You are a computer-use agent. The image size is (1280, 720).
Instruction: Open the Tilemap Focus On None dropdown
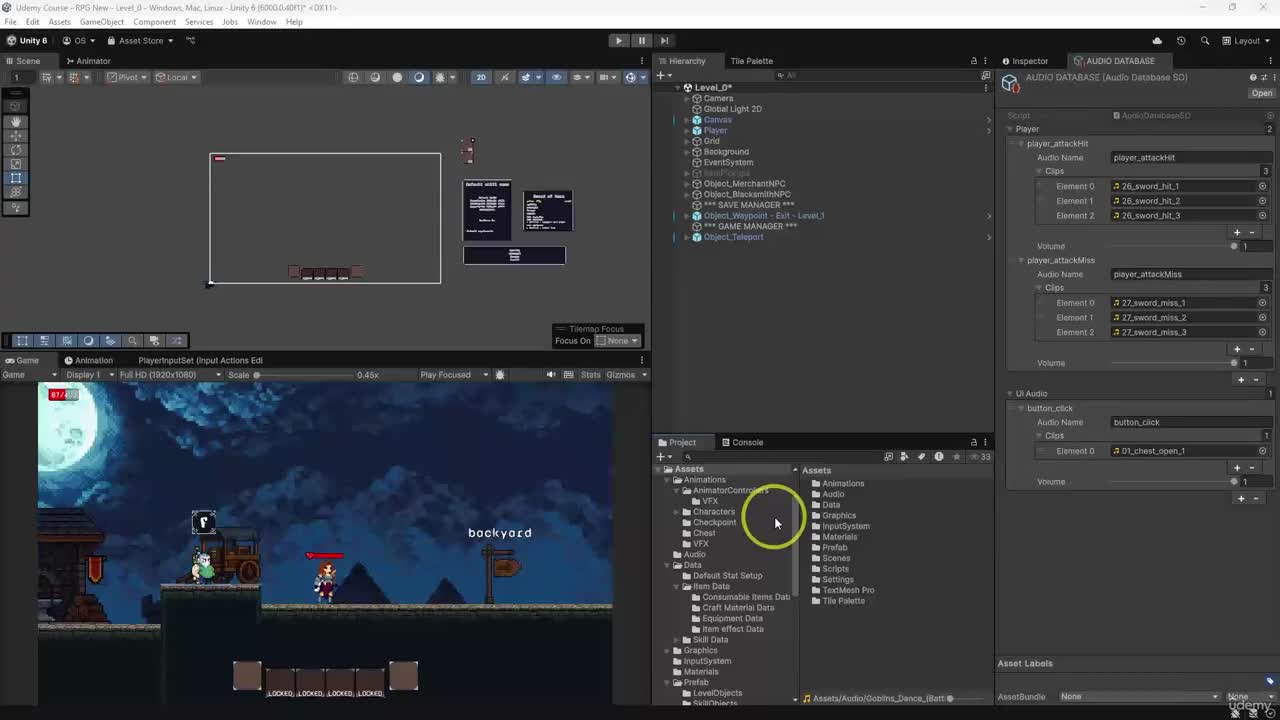click(x=617, y=341)
